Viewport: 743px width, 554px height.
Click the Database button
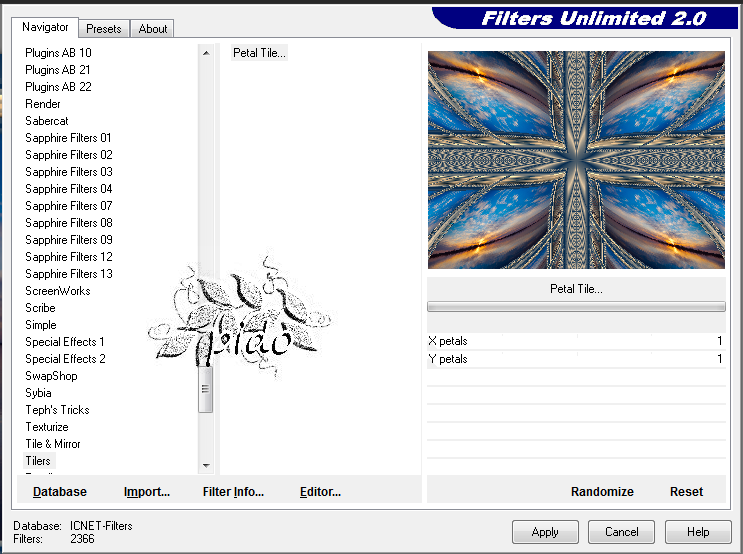coord(60,492)
